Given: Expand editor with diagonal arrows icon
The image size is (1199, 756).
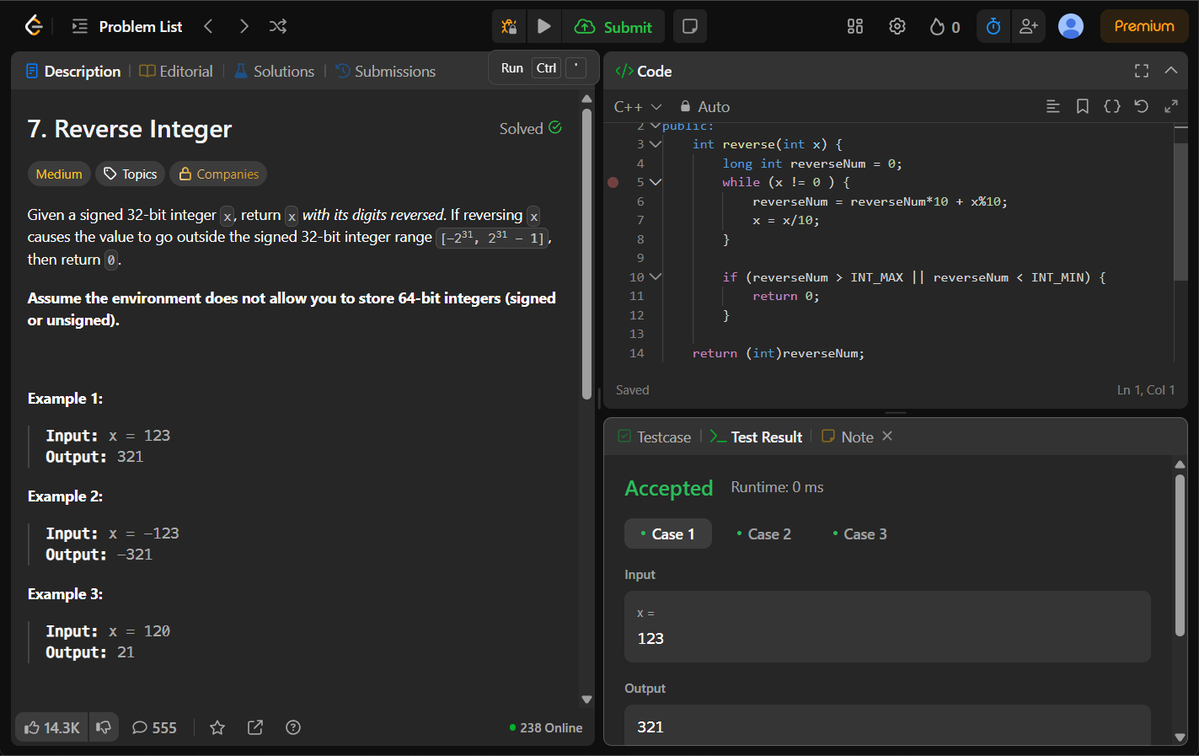Looking at the screenshot, I should tap(1171, 106).
